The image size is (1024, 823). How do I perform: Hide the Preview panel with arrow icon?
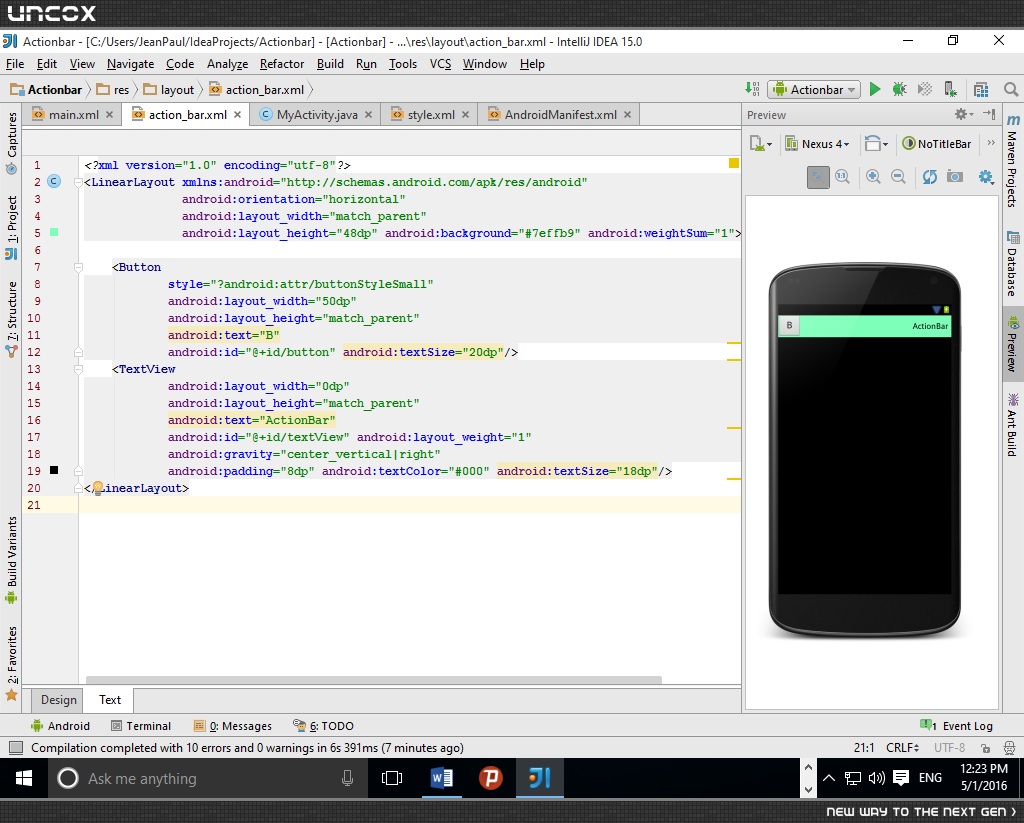click(x=989, y=114)
